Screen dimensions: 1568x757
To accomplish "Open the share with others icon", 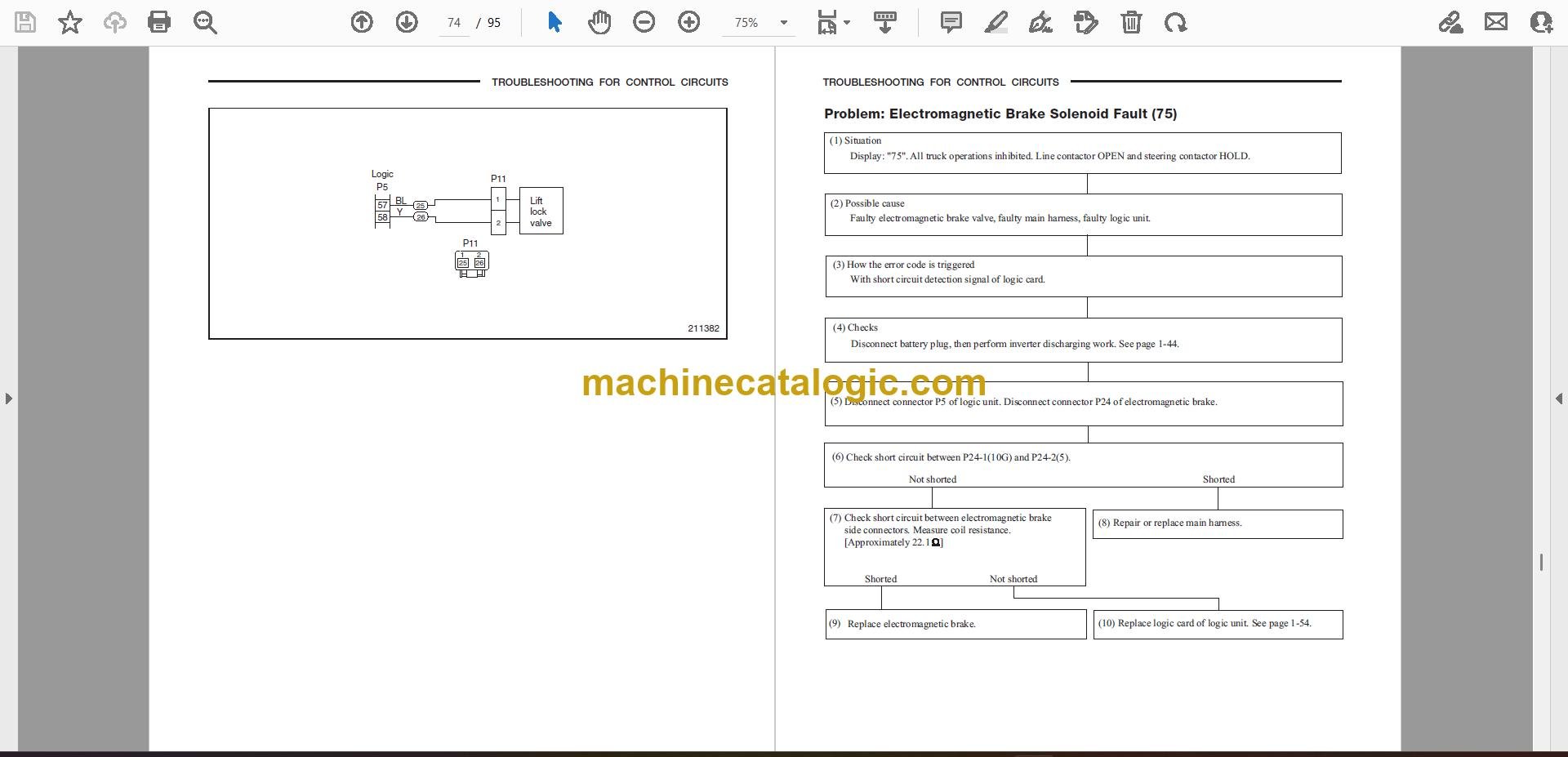I will (1541, 22).
